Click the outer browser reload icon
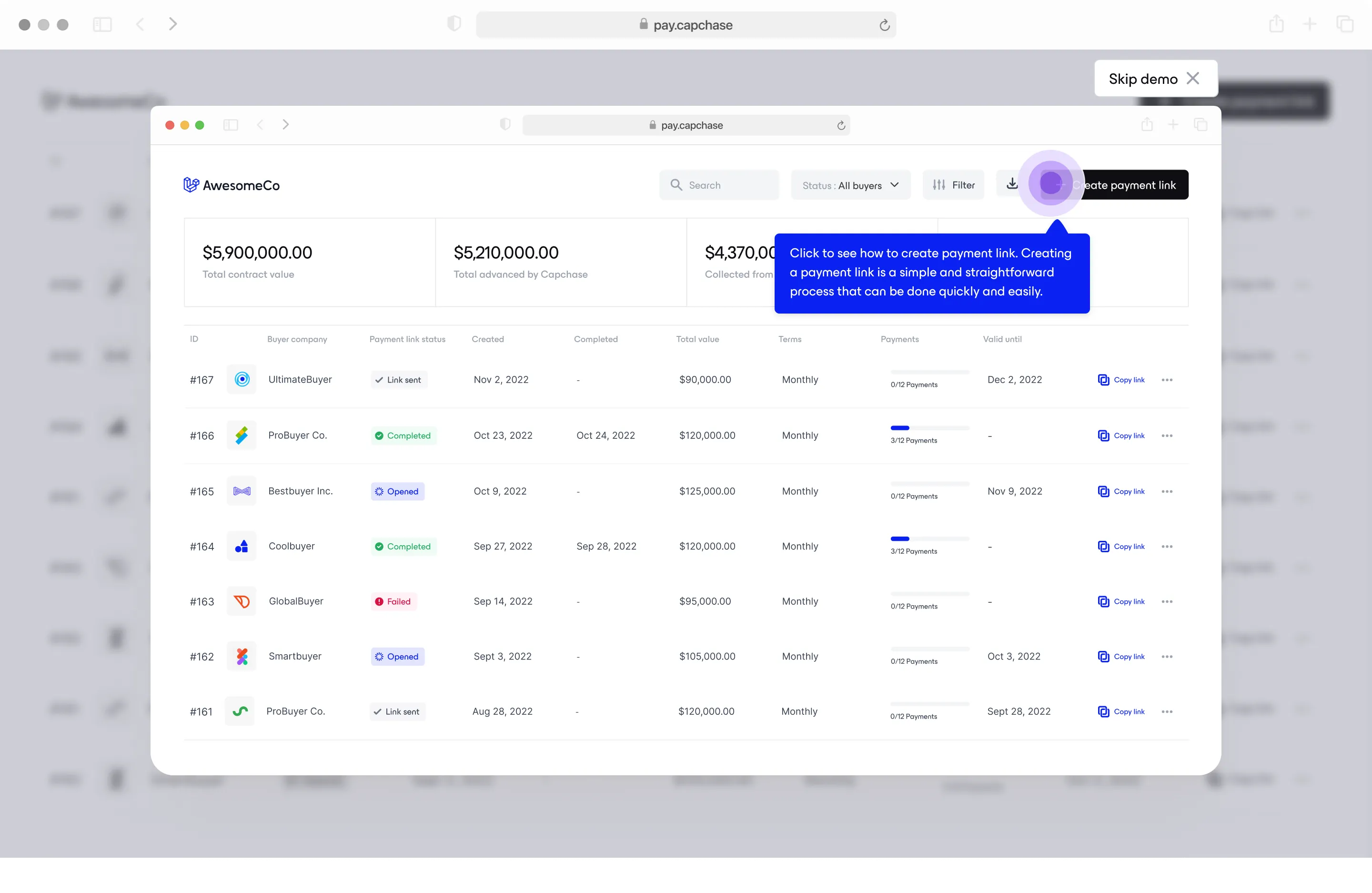 (x=884, y=25)
